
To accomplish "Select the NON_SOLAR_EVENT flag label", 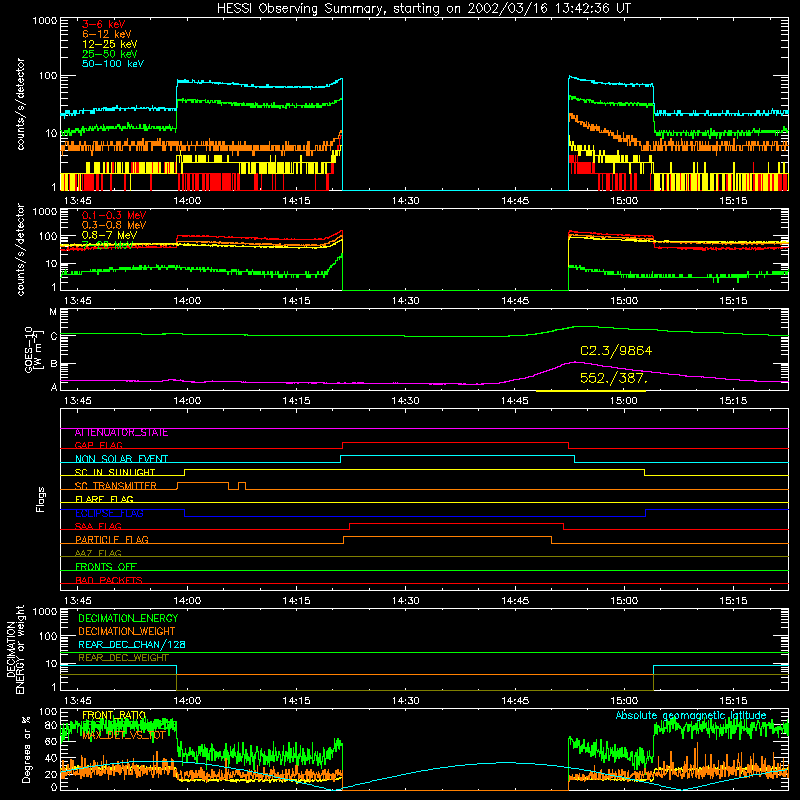I will [x=121, y=459].
